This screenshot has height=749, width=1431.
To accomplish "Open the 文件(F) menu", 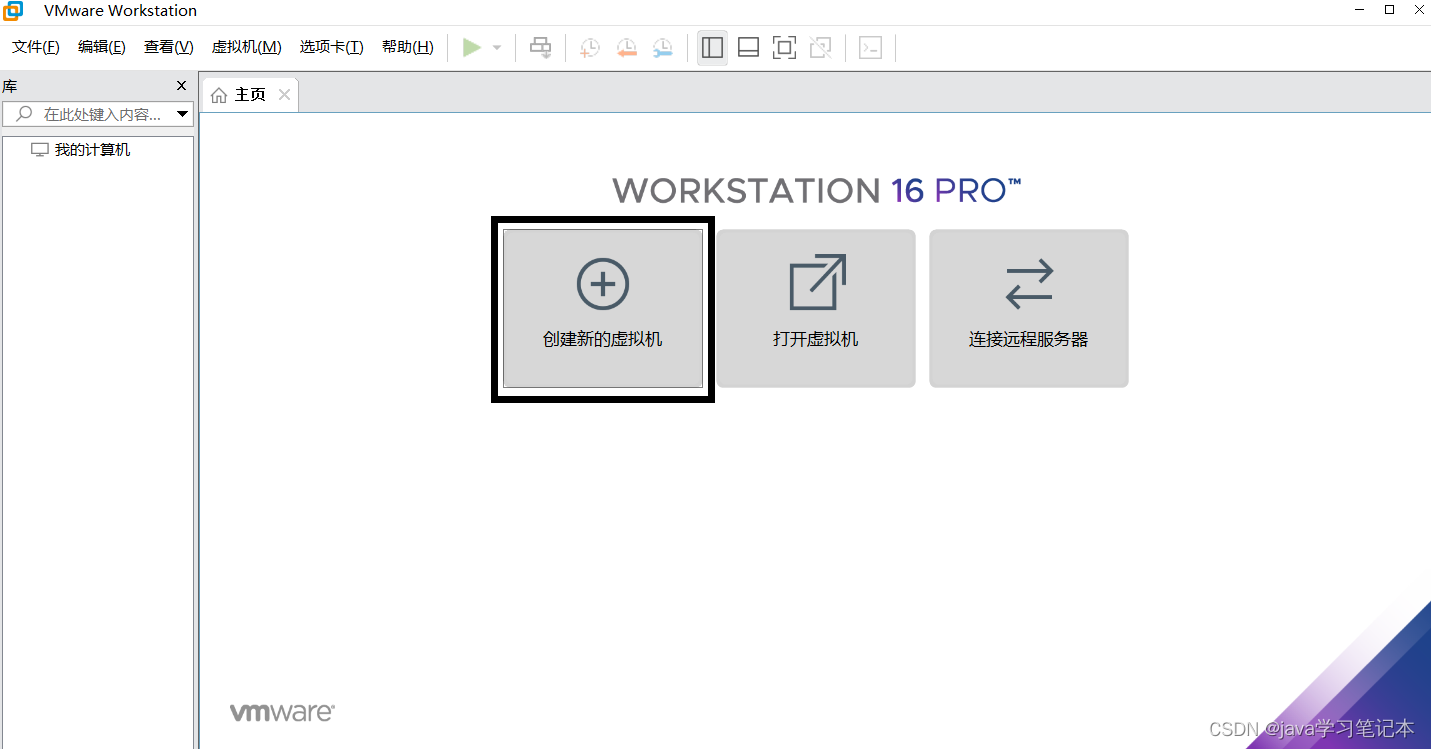I will (x=36, y=47).
